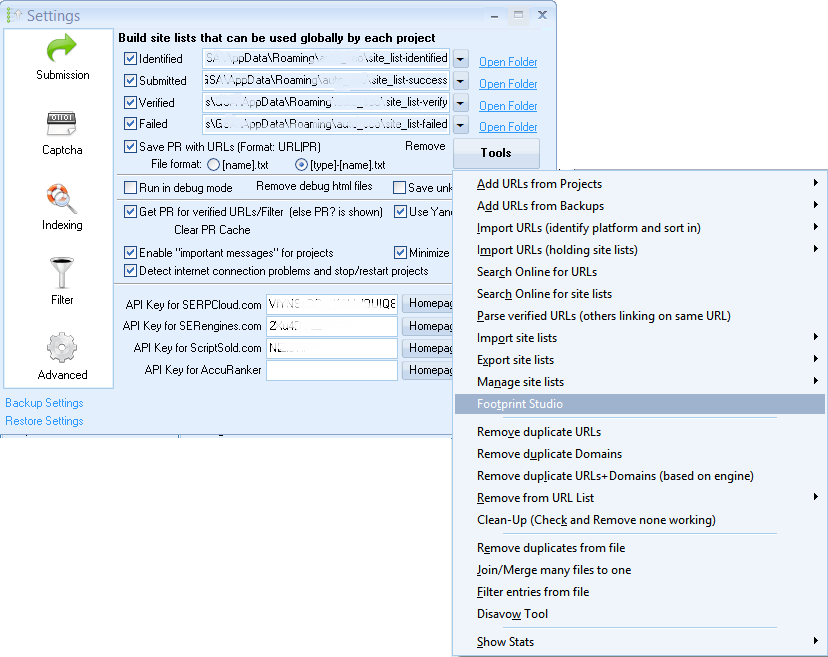Screen dimensions: 828x657
Task: Open Folder for the Verified list
Action: (x=507, y=105)
